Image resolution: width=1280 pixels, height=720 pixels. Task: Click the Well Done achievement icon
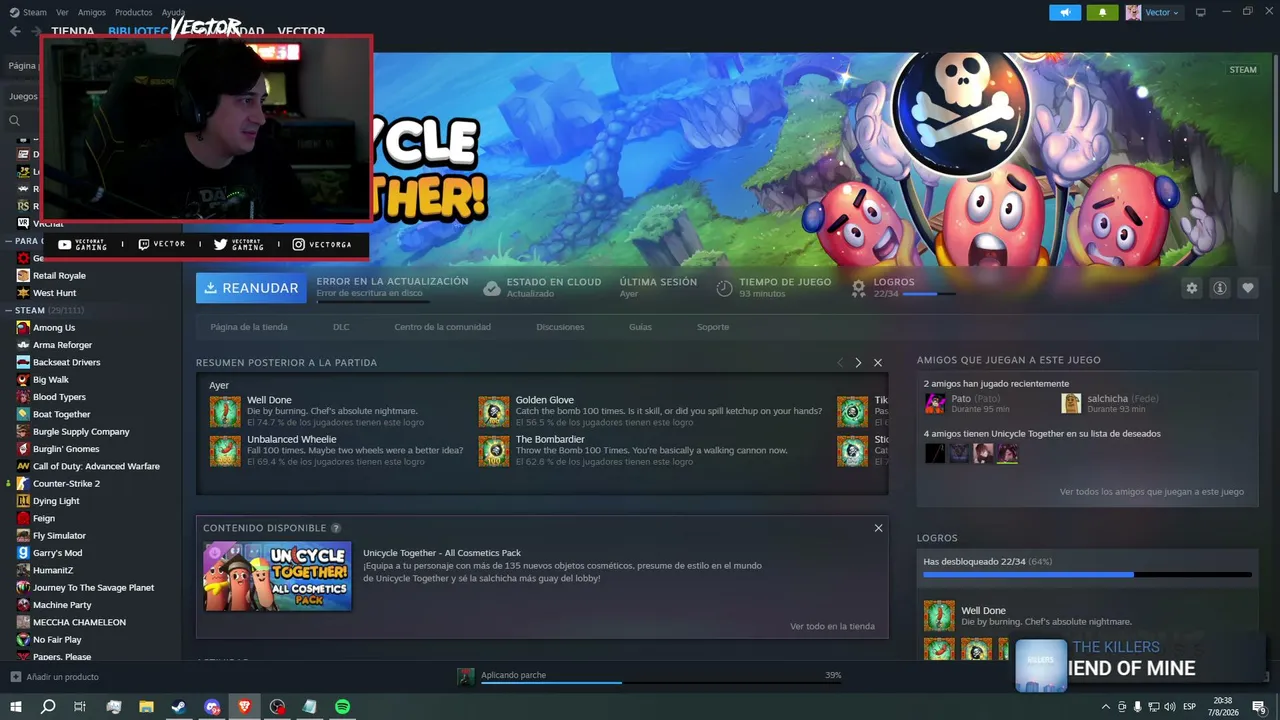click(225, 411)
